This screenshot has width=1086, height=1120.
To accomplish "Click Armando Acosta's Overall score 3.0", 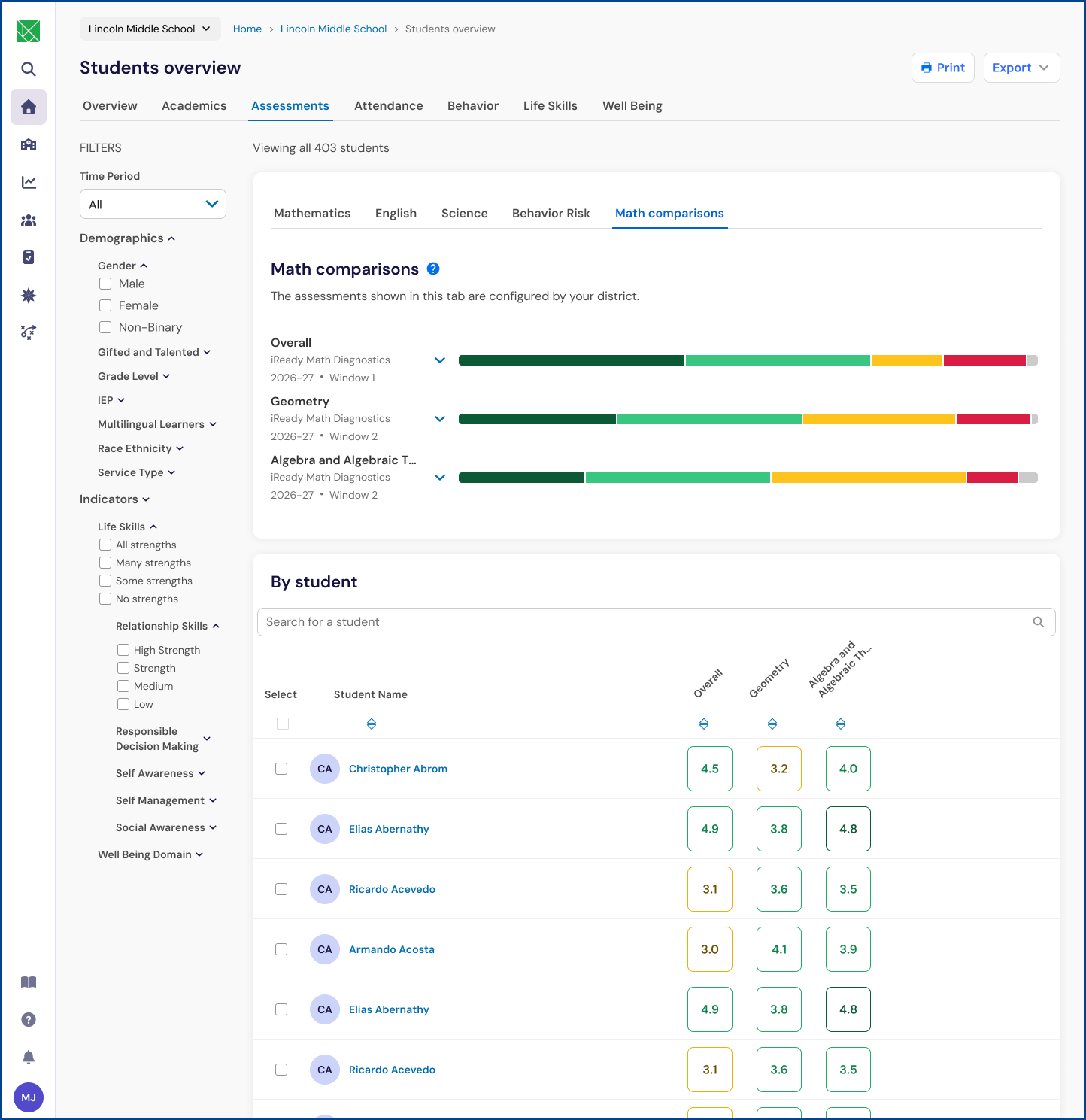I will (x=710, y=949).
